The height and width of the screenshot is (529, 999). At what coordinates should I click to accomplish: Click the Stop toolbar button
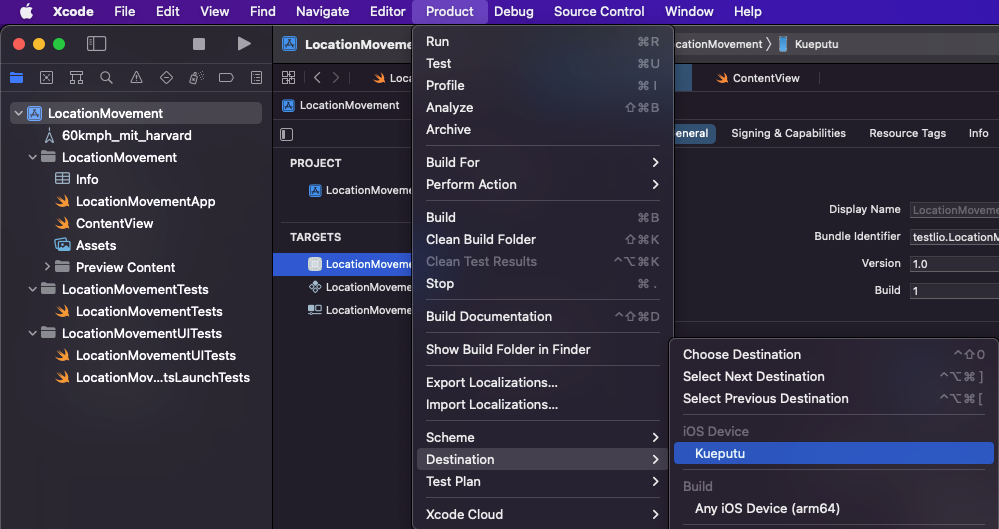(199, 43)
